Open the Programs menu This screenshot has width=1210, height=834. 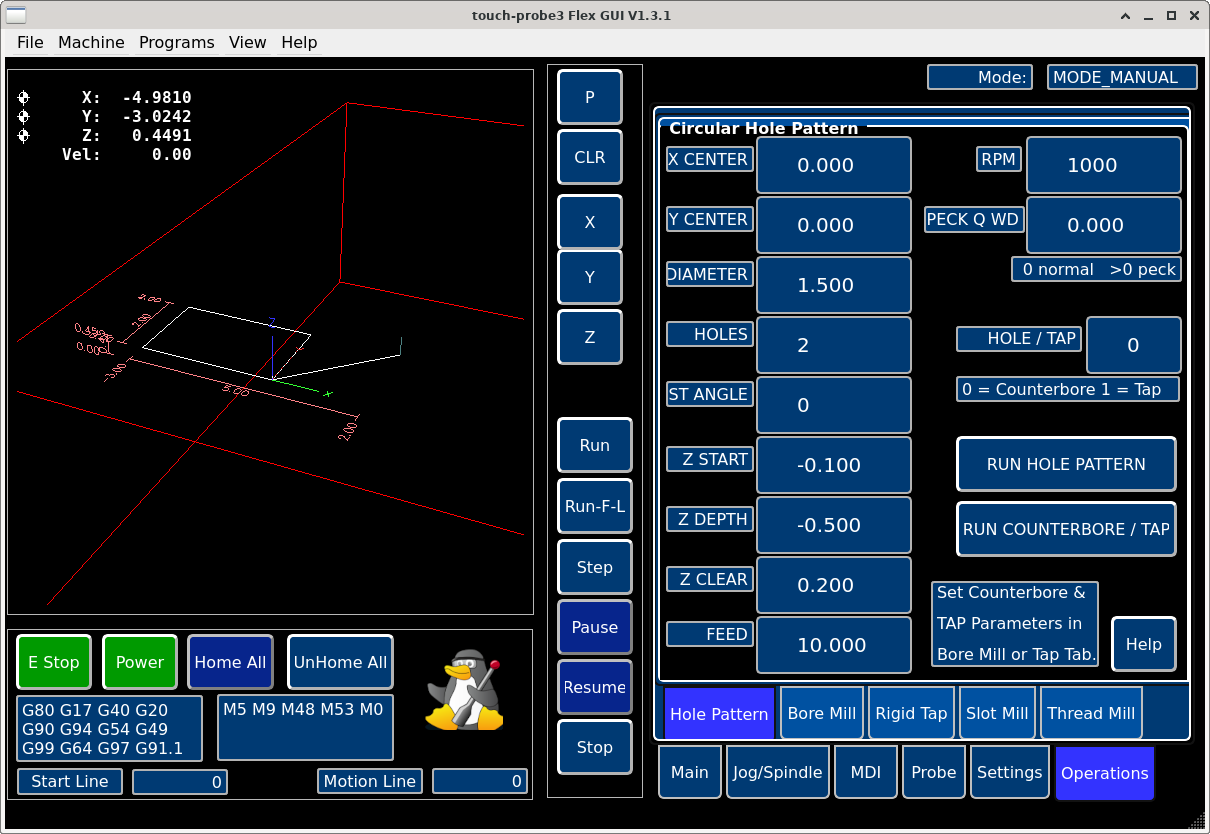[176, 42]
